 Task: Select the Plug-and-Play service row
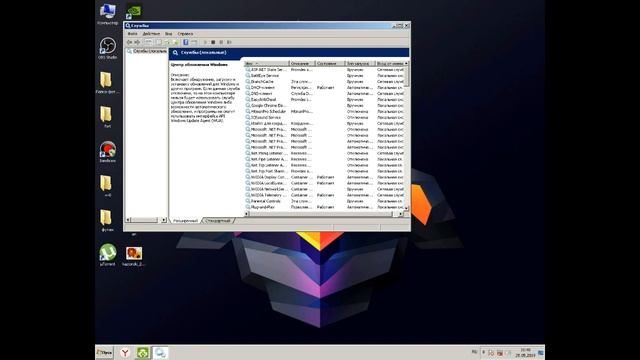[x=324, y=207]
